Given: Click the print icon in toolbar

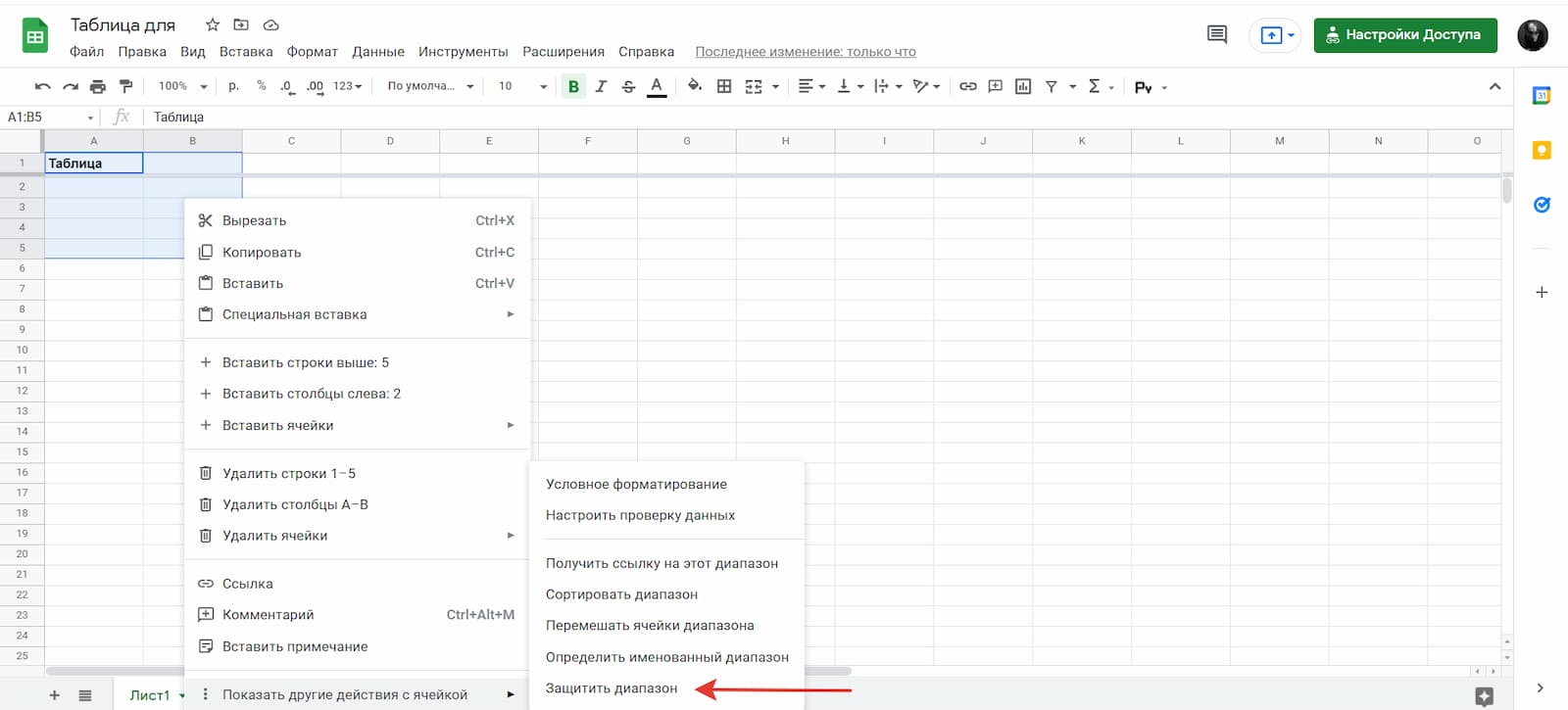Looking at the screenshot, I should [x=98, y=86].
